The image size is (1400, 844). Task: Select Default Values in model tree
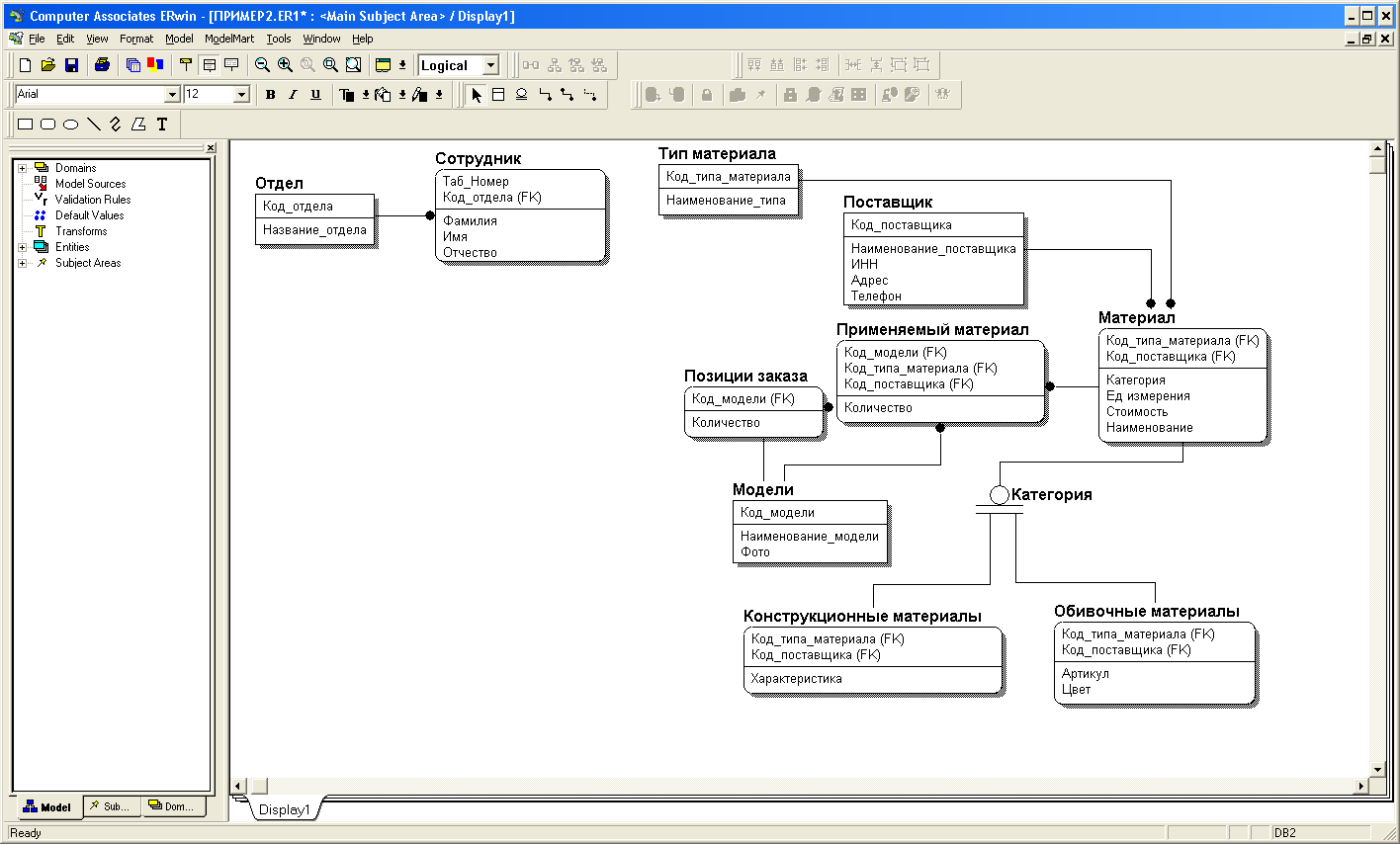(89, 215)
